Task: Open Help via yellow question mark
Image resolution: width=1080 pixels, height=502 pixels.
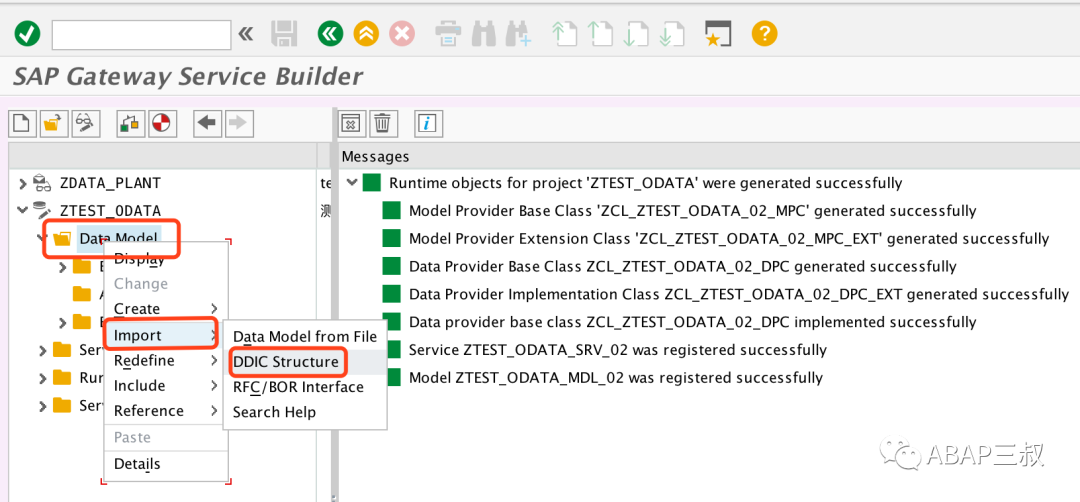Action: (765, 33)
